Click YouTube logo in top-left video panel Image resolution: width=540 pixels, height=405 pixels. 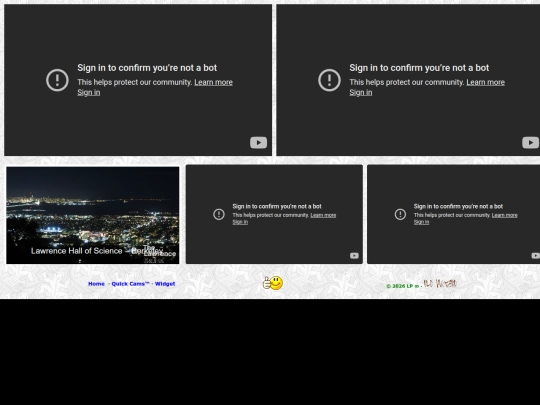click(x=258, y=143)
